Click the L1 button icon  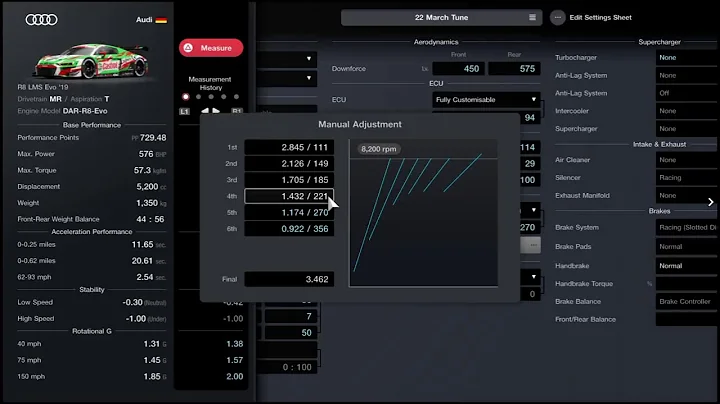pos(184,111)
